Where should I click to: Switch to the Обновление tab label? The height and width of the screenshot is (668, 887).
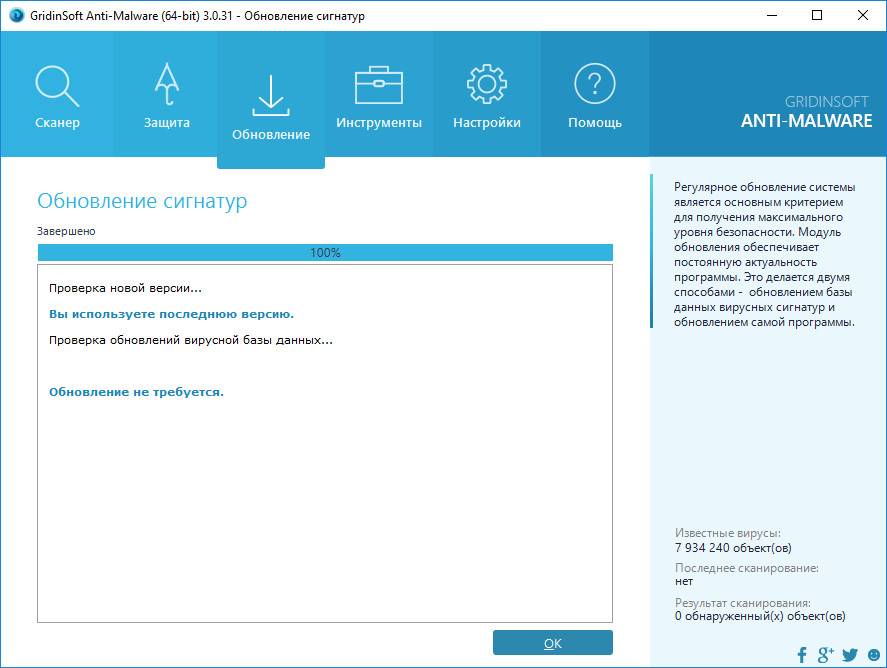[x=271, y=135]
